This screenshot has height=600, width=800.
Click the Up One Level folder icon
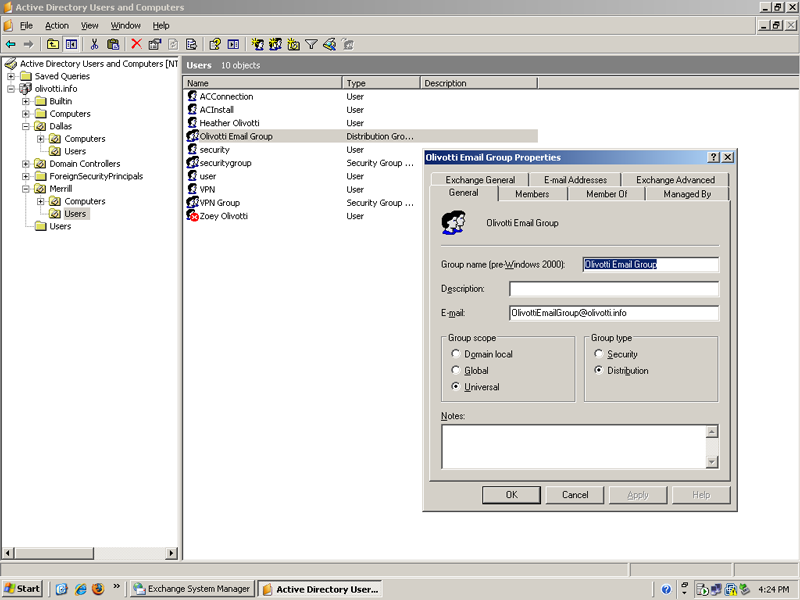pyautogui.click(x=53, y=44)
